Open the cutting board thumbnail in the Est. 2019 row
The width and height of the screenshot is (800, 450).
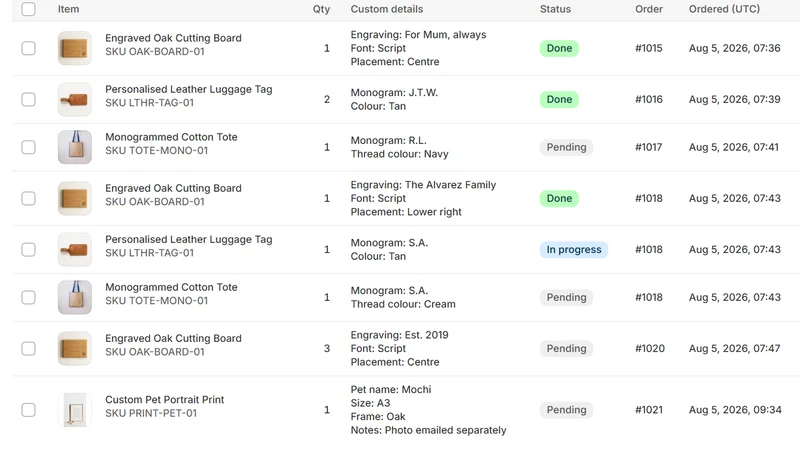(x=74, y=349)
